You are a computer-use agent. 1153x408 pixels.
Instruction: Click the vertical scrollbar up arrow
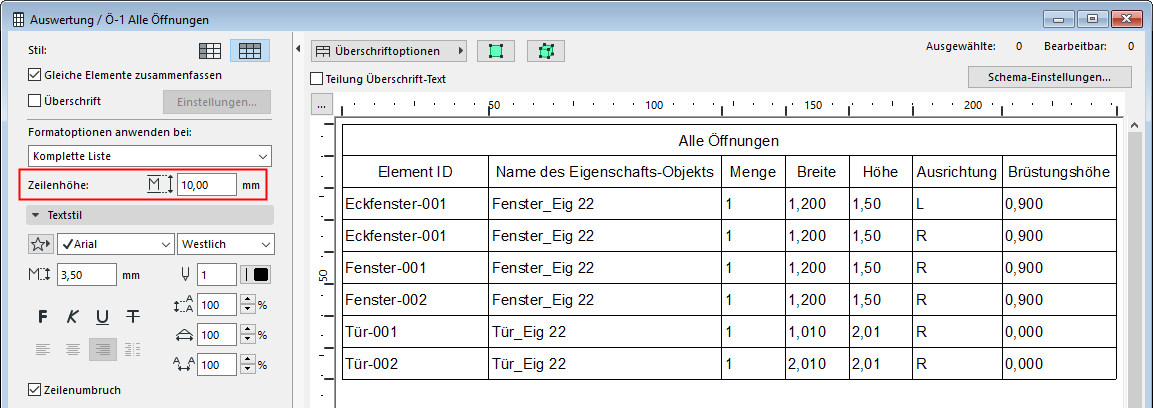tap(1137, 126)
